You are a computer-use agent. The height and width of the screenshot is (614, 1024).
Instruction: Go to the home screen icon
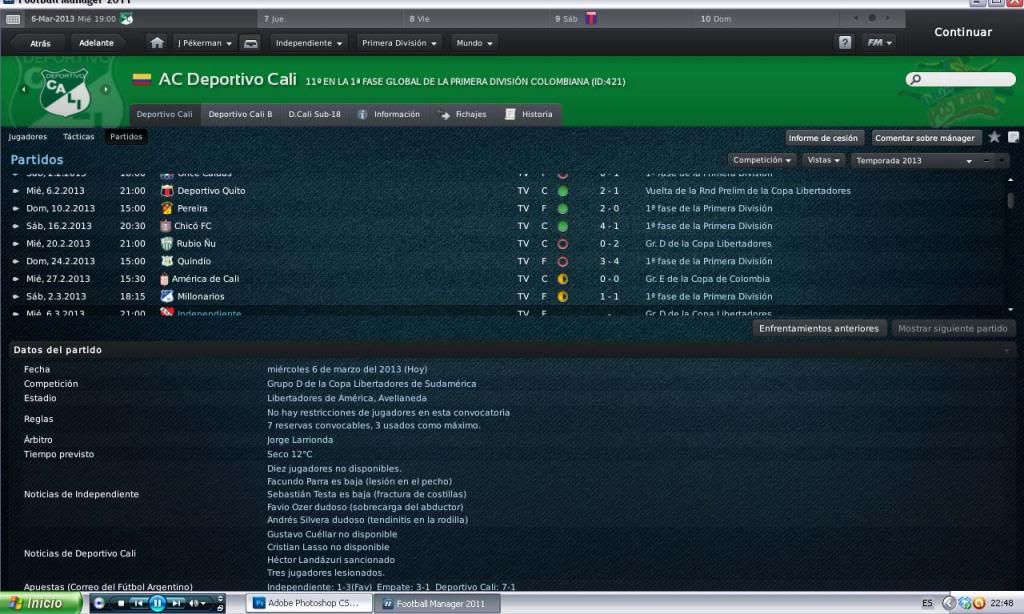(x=157, y=43)
